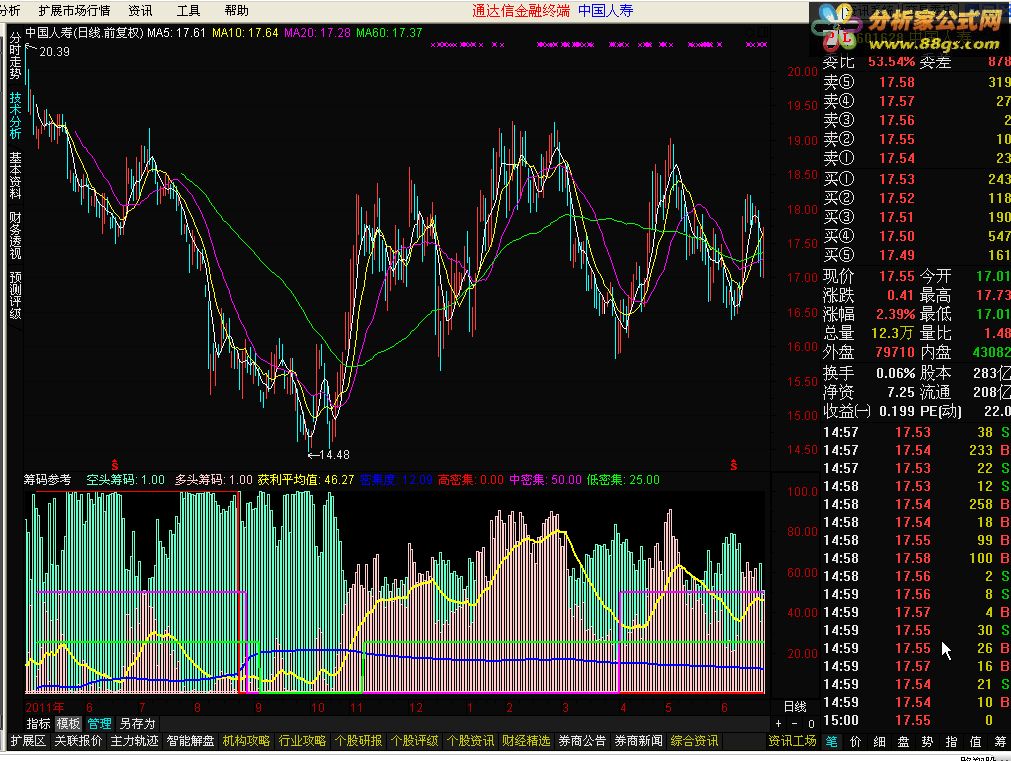Click the 日线 period selector
This screenshot has height=761, width=1011.
(x=794, y=707)
